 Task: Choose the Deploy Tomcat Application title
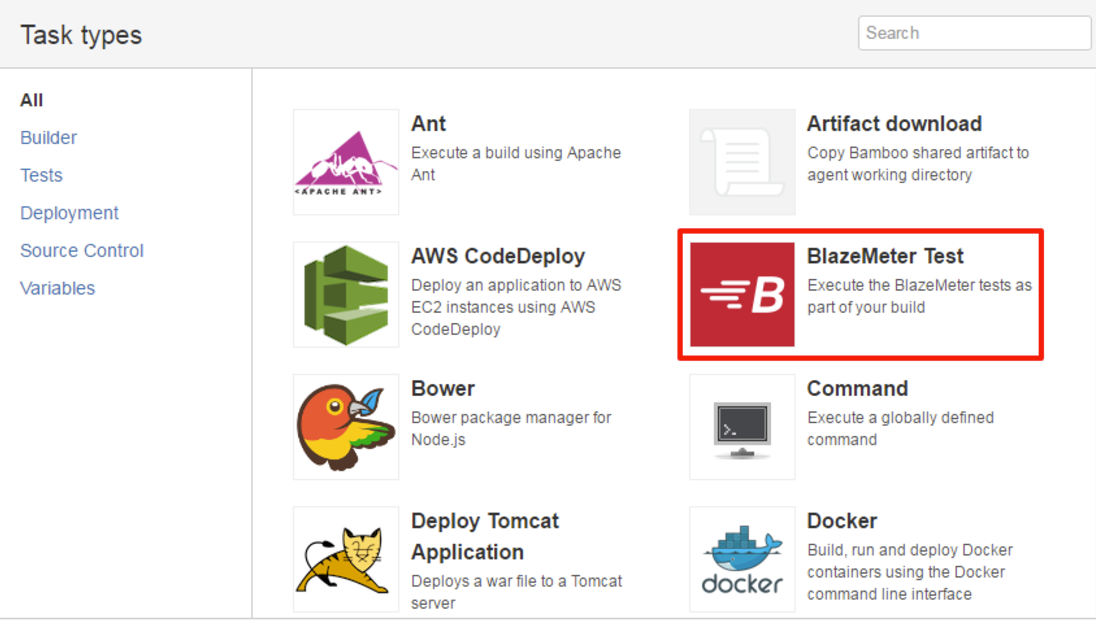[x=485, y=537]
